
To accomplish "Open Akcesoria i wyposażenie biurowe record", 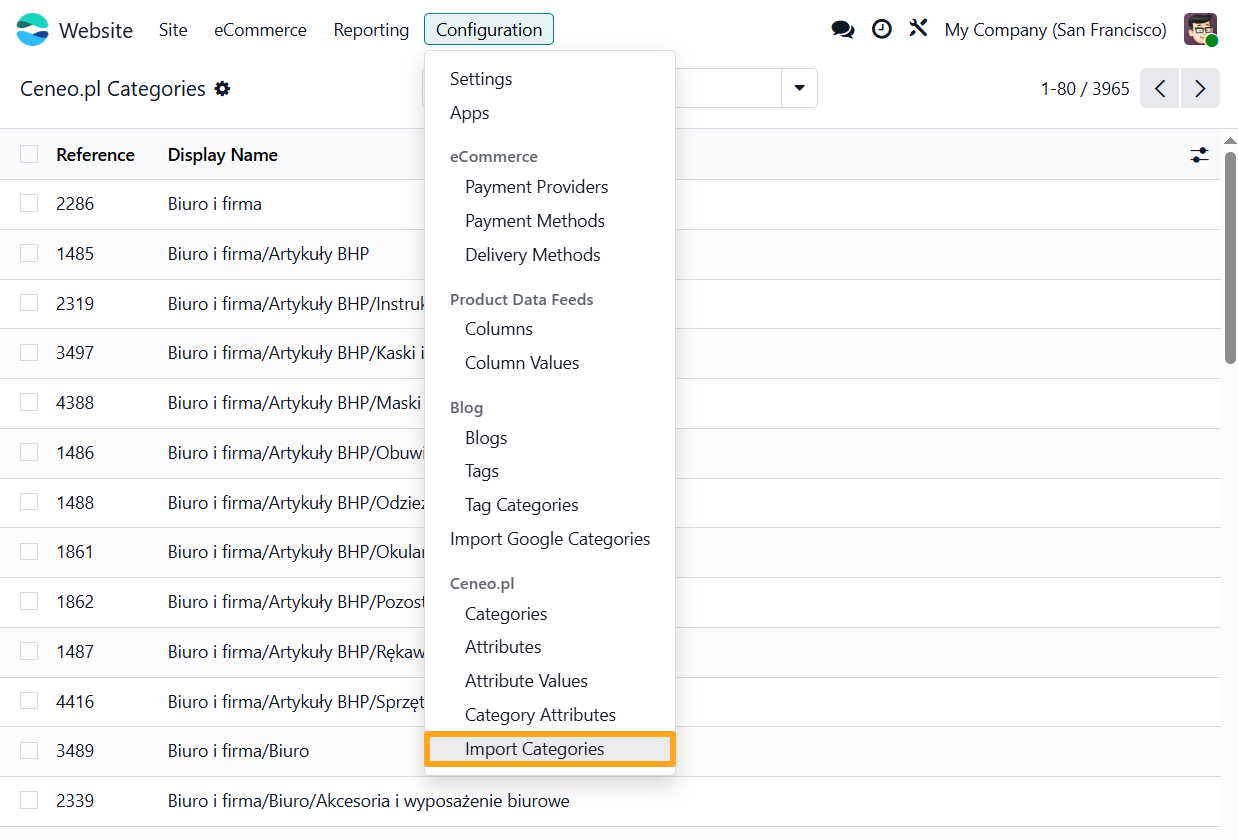I will tap(369, 801).
